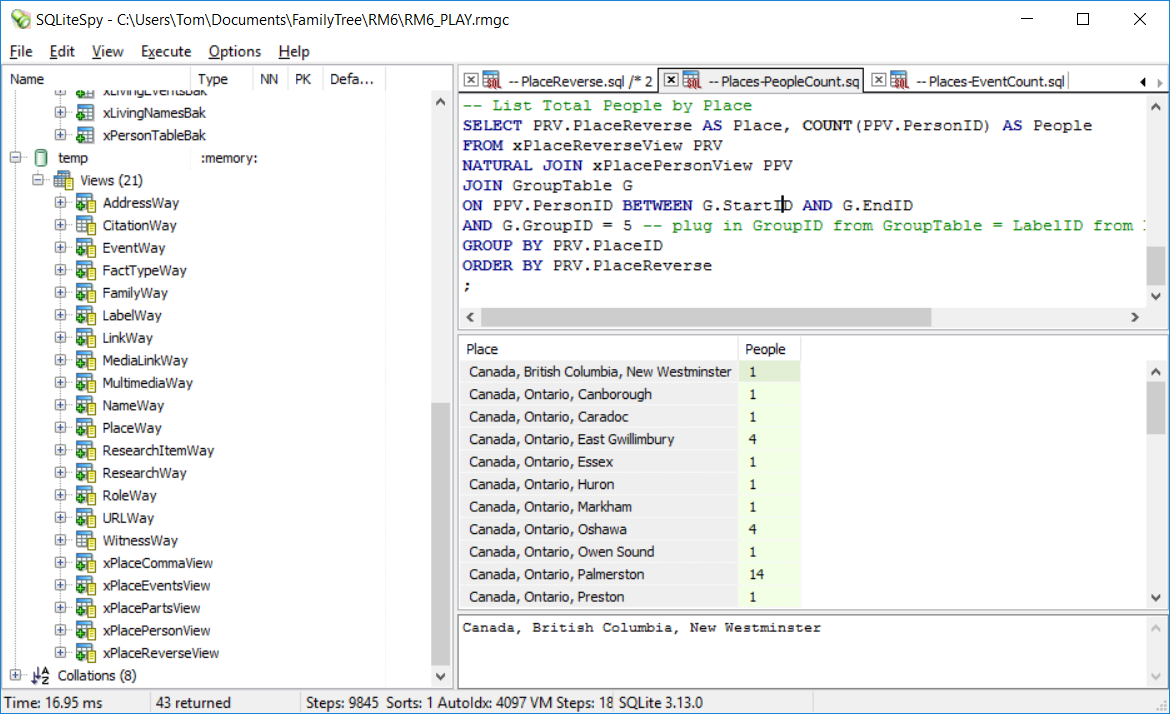Open the View menu
This screenshot has height=714, width=1170.
[107, 51]
